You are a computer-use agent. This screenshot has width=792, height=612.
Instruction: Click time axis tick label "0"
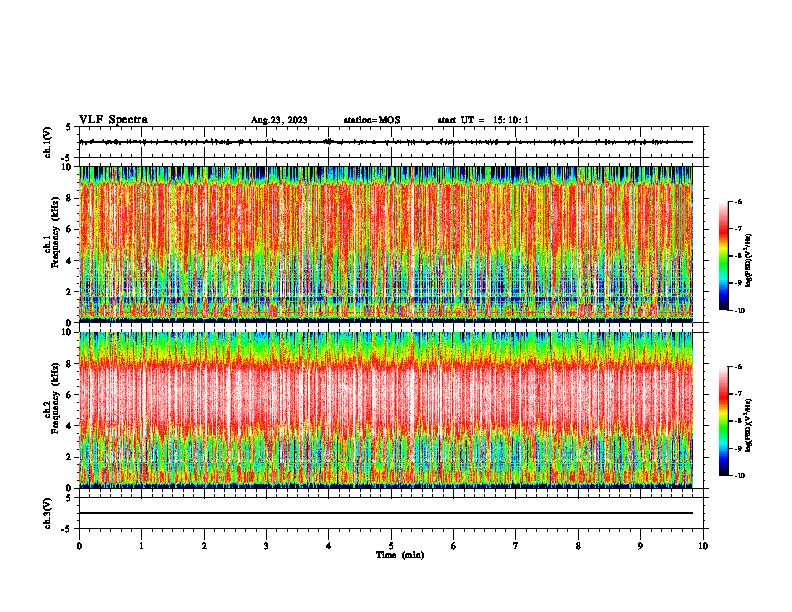79,546
